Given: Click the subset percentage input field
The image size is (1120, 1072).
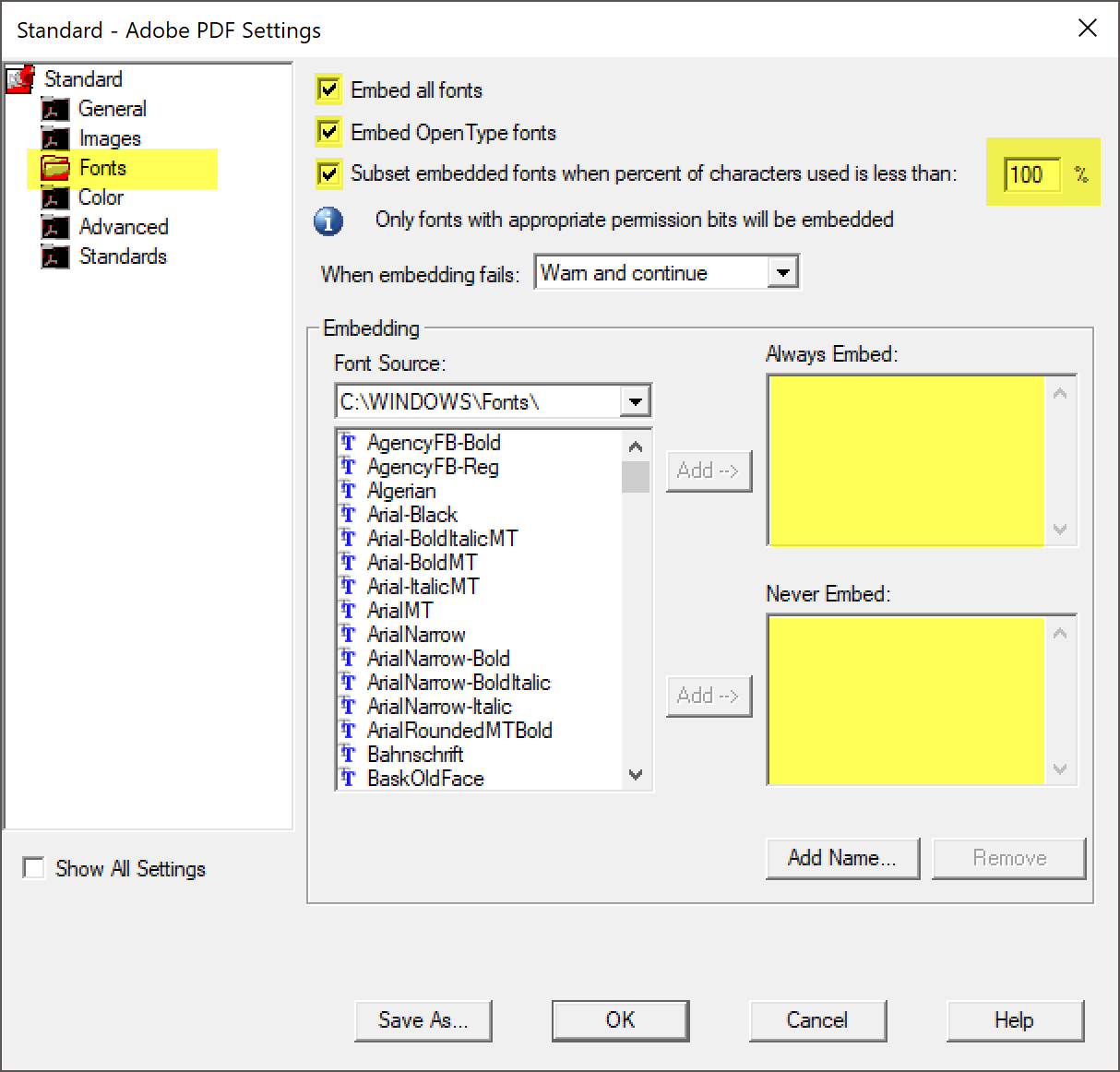Looking at the screenshot, I should pyautogui.click(x=1031, y=175).
